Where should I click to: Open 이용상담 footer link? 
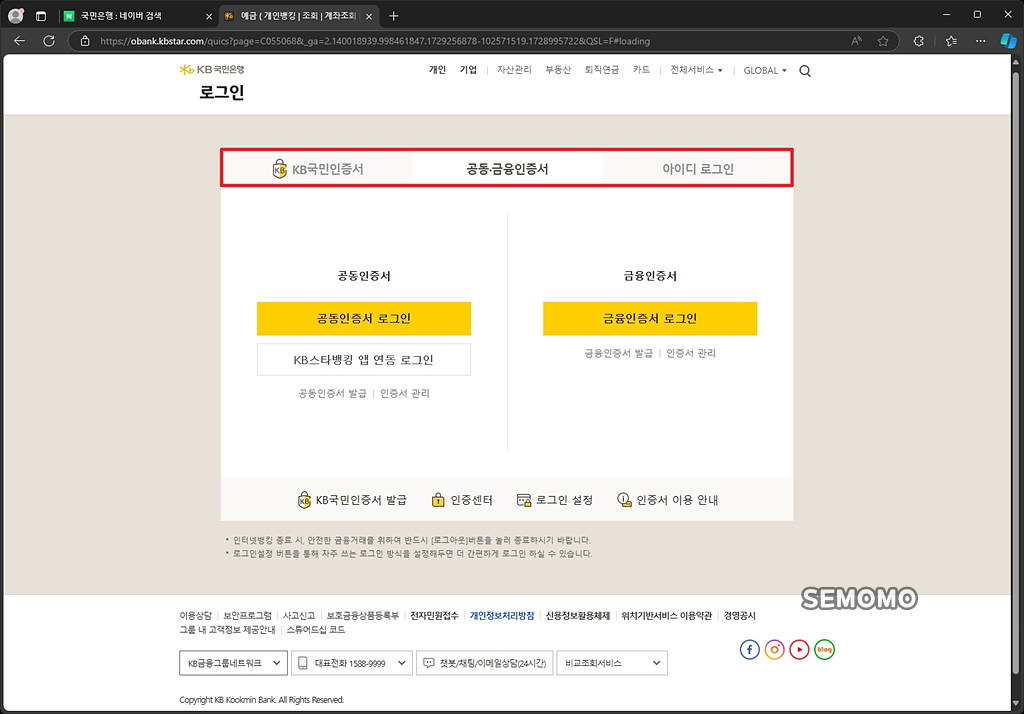(x=196, y=615)
